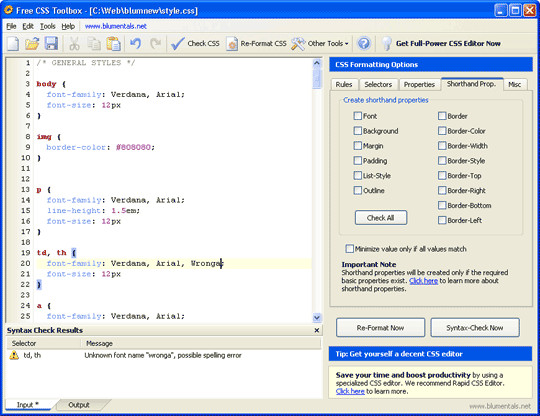Open the Tools menu
The image size is (540, 416).
(48, 26)
